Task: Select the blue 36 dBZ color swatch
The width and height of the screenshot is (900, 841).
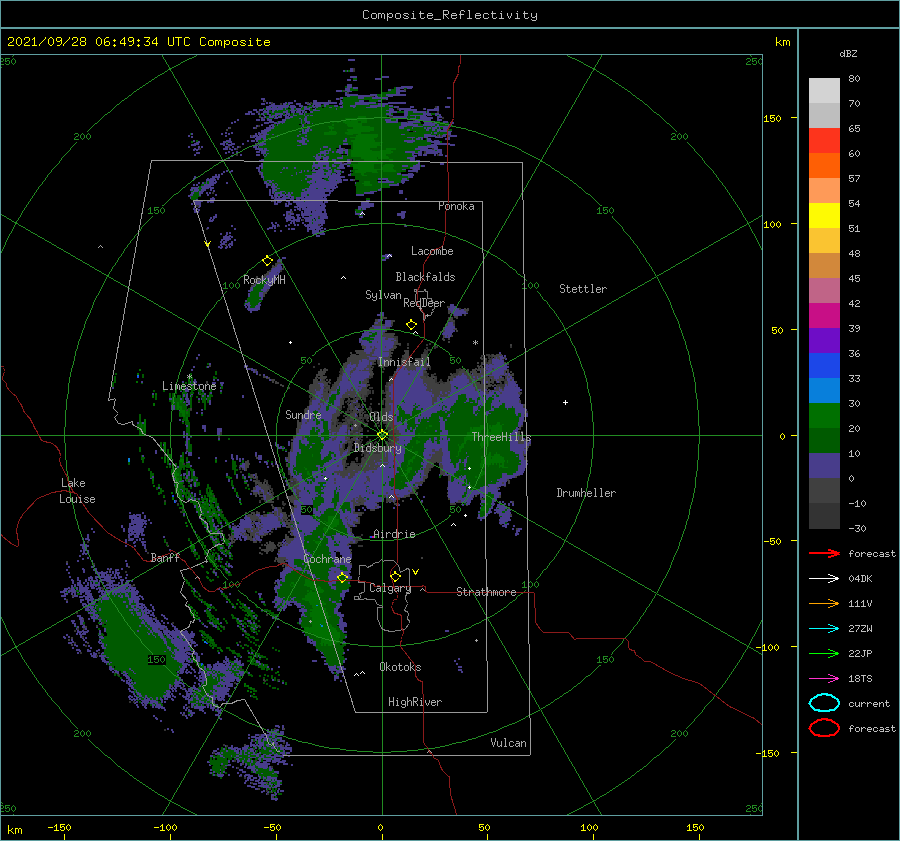Action: (824, 365)
